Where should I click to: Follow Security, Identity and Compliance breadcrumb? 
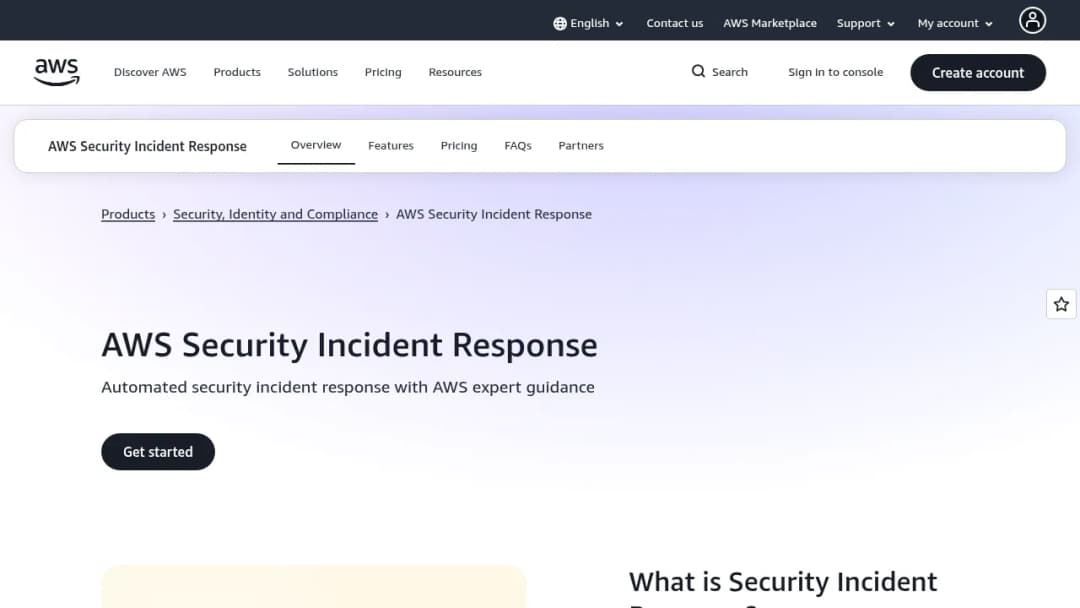click(276, 214)
